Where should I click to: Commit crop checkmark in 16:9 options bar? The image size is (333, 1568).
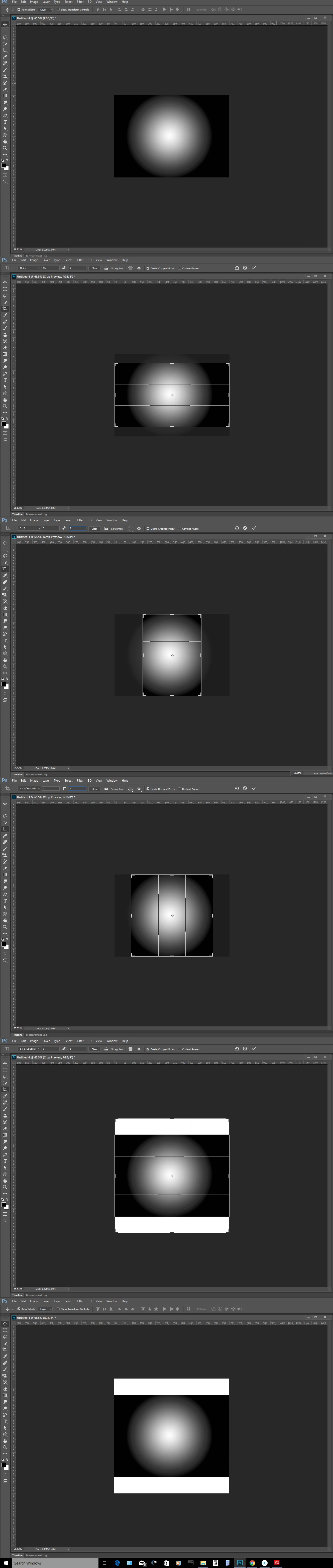coord(254,268)
